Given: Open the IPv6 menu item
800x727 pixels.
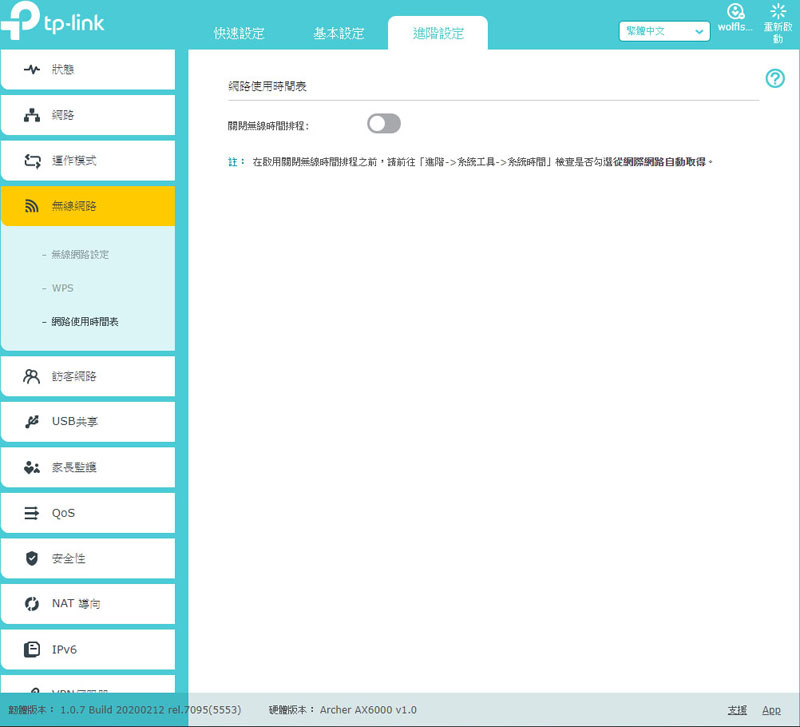Looking at the screenshot, I should point(88,649).
